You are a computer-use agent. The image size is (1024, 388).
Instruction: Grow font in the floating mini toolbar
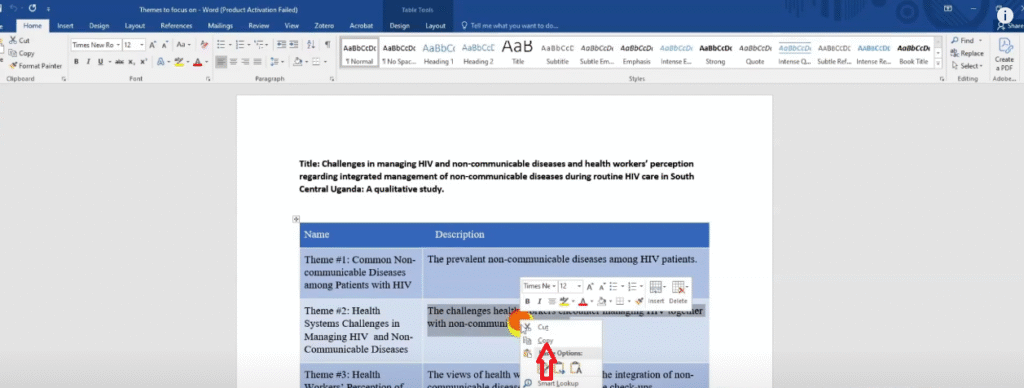point(589,286)
